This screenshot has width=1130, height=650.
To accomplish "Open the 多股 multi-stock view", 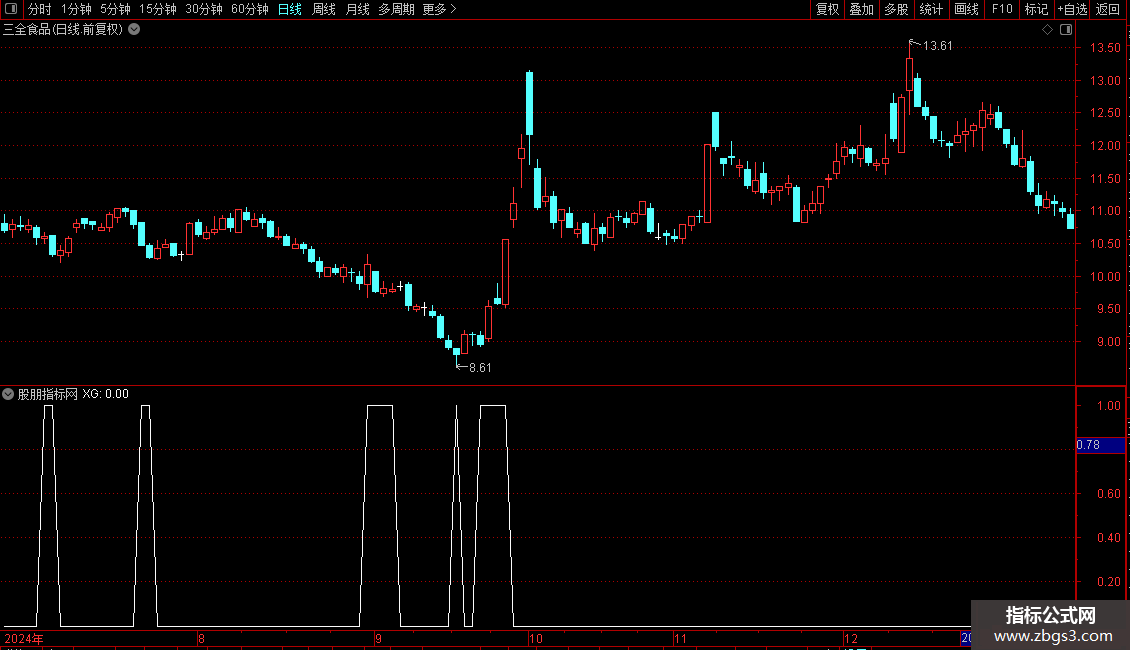I will coord(896,9).
